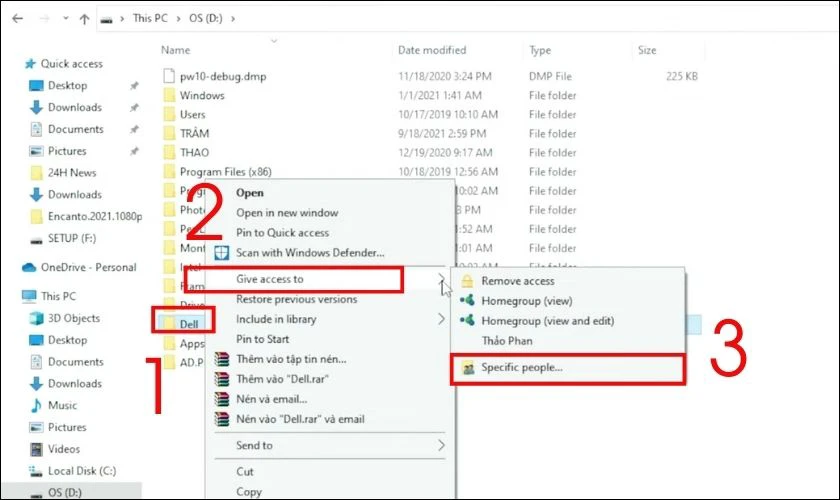The height and width of the screenshot is (500, 840).
Task: Open the 3D Objects folder icon
Action: (x=34, y=318)
